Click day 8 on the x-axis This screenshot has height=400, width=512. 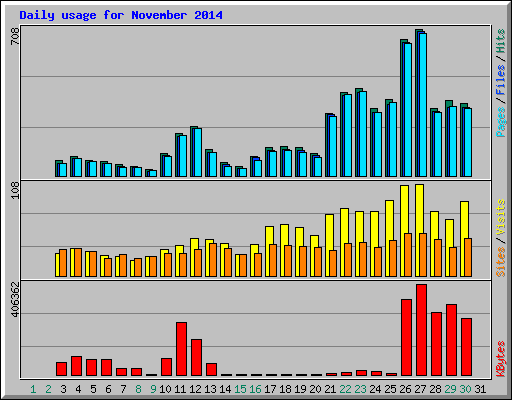pos(138,389)
